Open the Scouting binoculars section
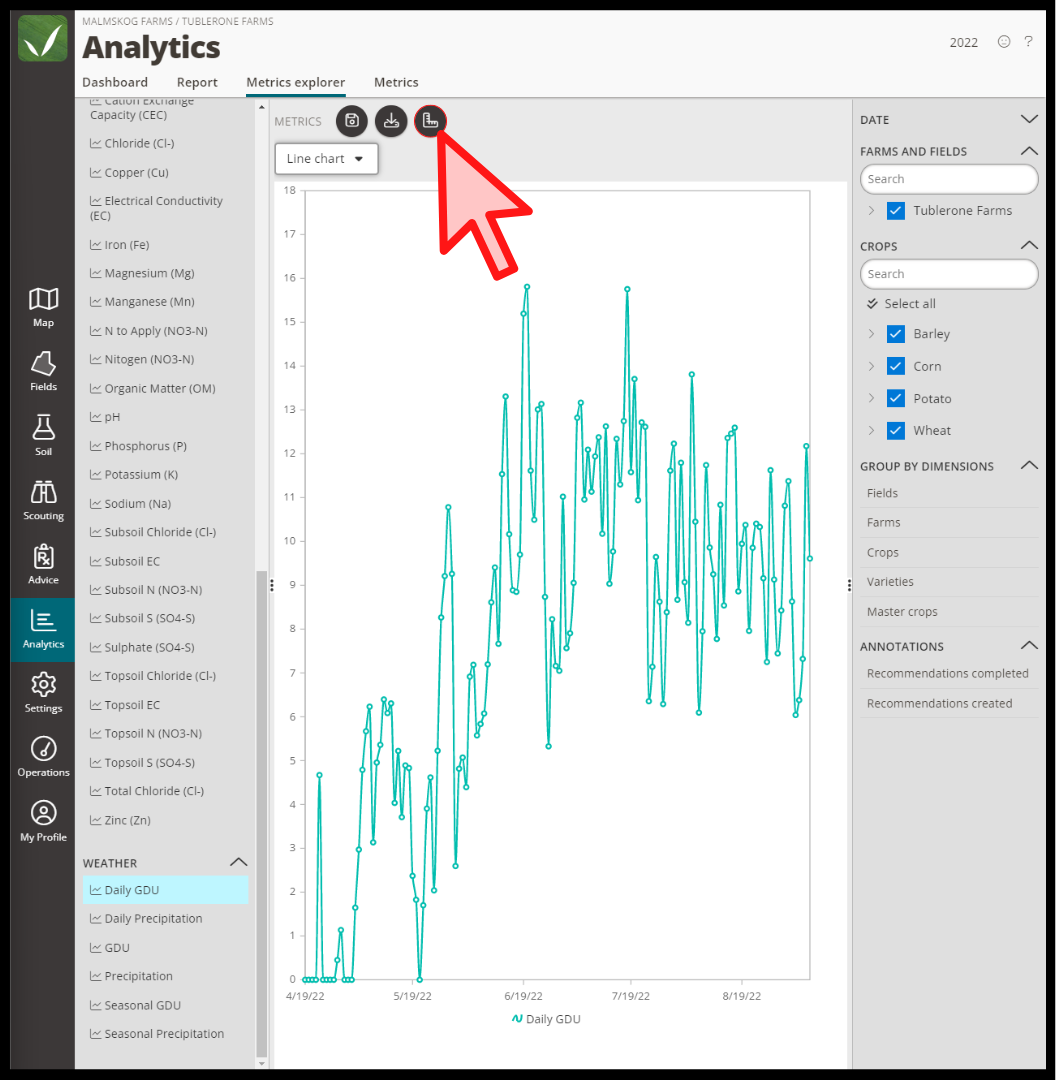This screenshot has height=1080, width=1057. click(x=43, y=501)
